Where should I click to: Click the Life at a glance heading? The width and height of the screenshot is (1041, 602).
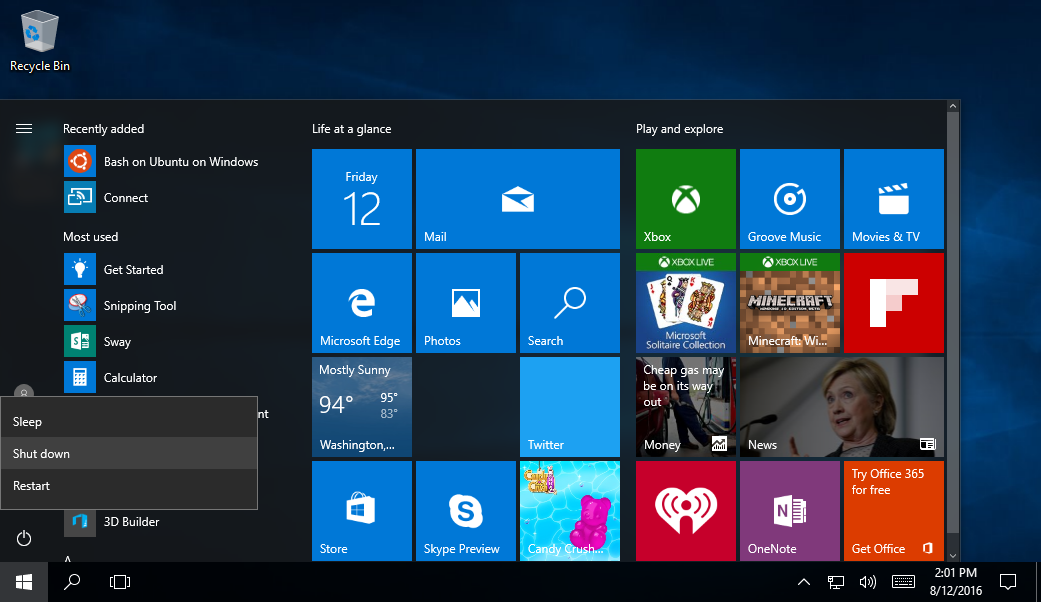click(x=351, y=129)
